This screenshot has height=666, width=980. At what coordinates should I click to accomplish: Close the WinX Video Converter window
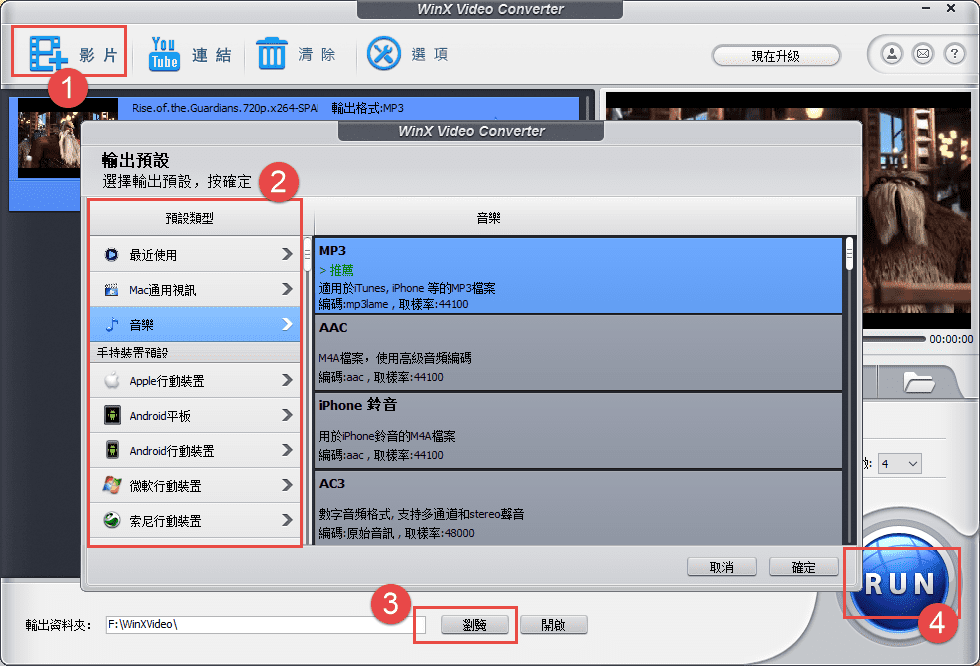pos(951,8)
